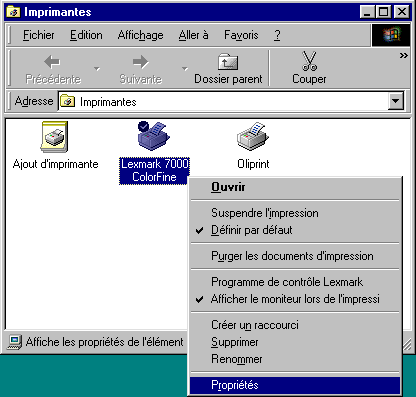Screen dimensions: 416x397
Task: Open the Edition menu
Action: (x=86, y=35)
